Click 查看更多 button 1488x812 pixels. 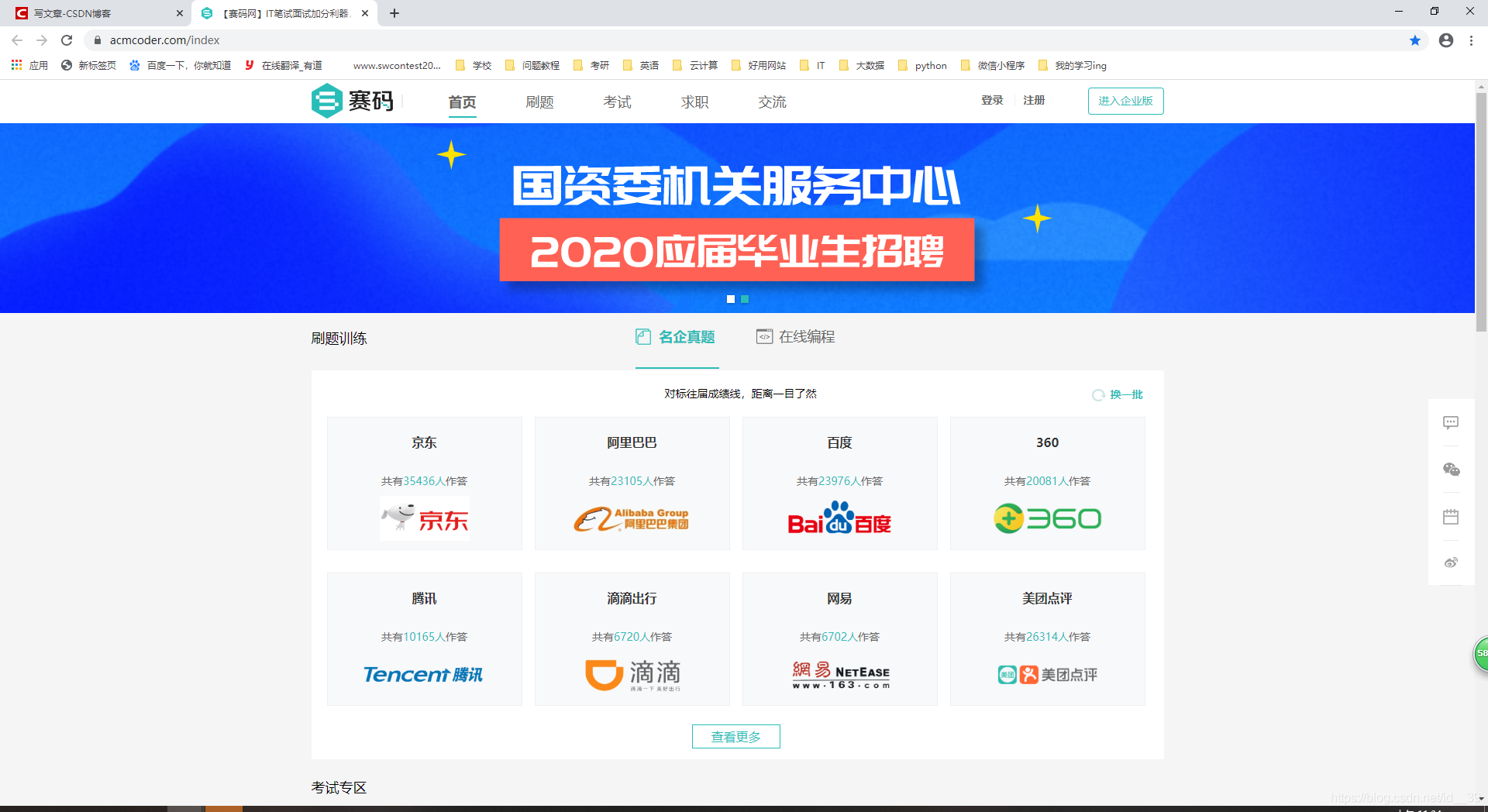(736, 737)
